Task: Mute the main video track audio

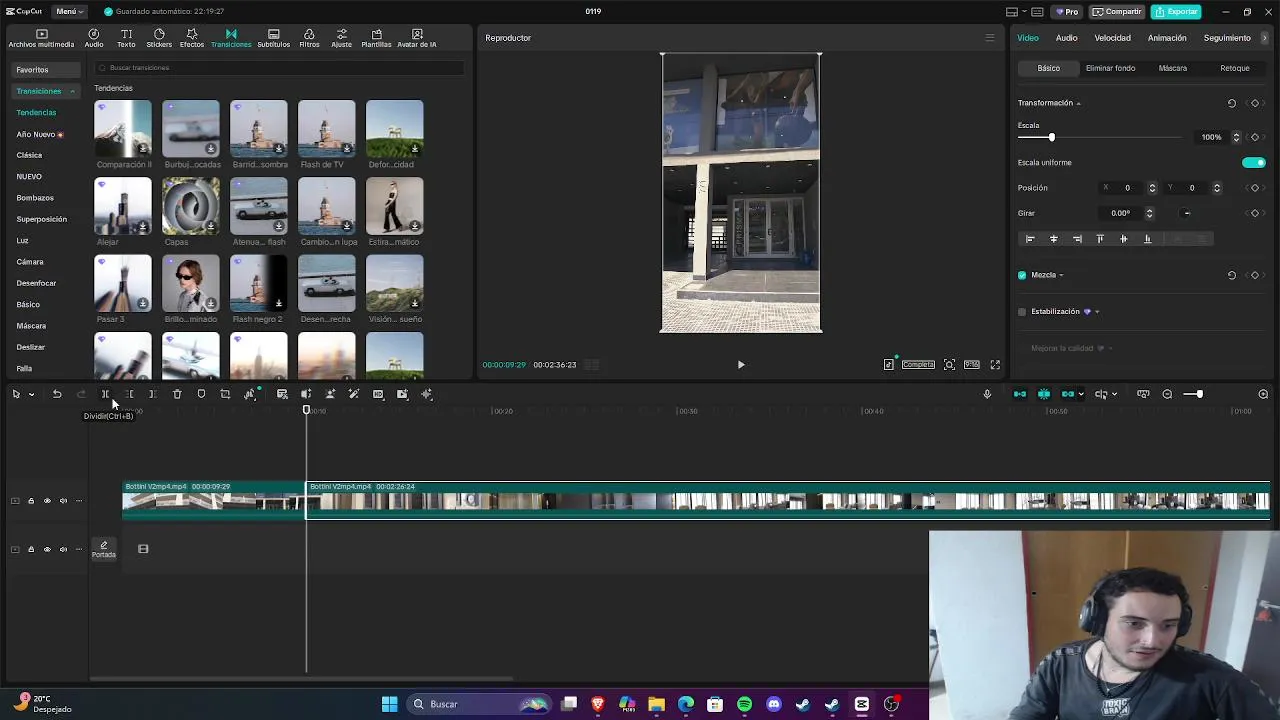Action: point(63,501)
